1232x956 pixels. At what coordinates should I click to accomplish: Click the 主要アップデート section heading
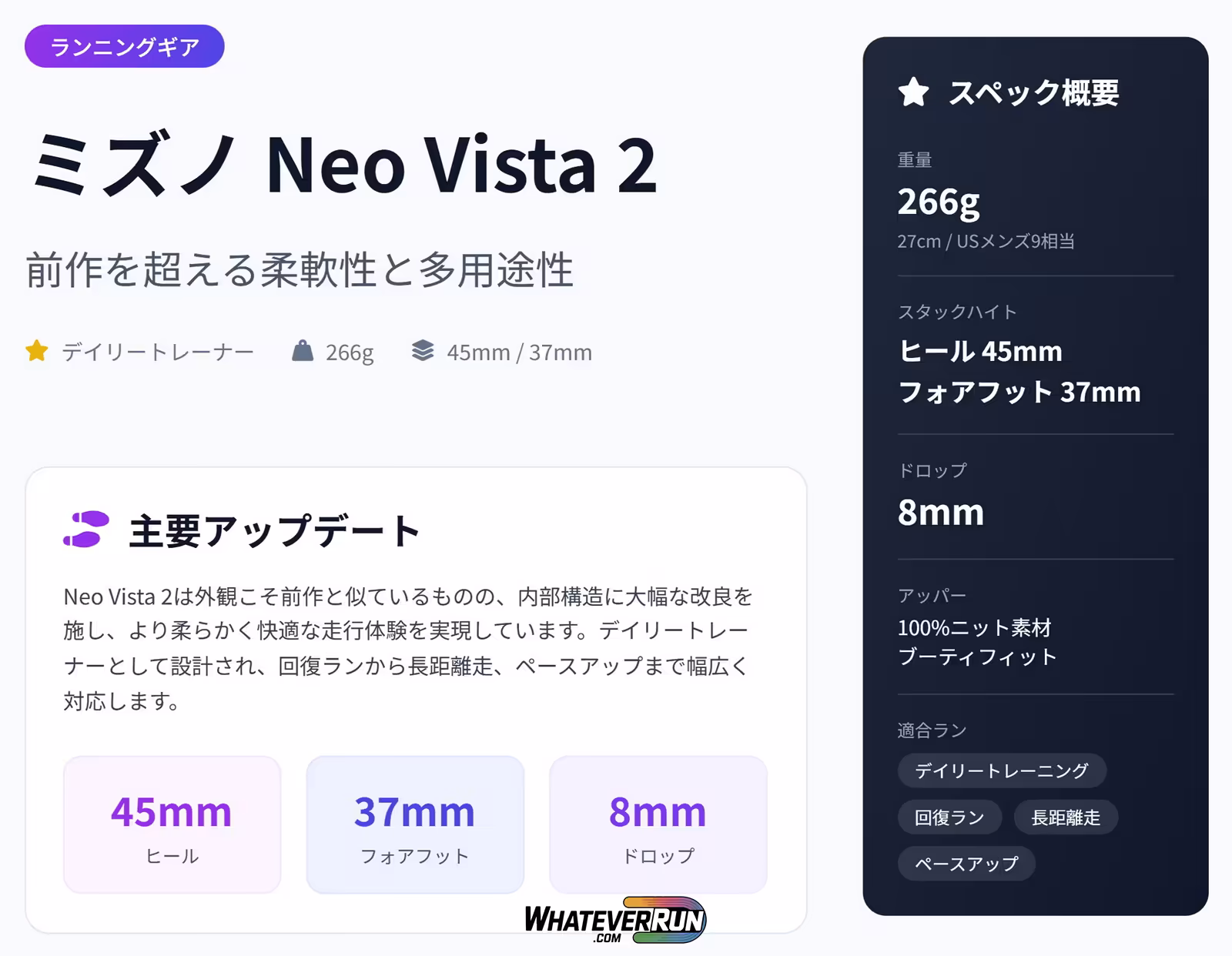[x=274, y=531]
